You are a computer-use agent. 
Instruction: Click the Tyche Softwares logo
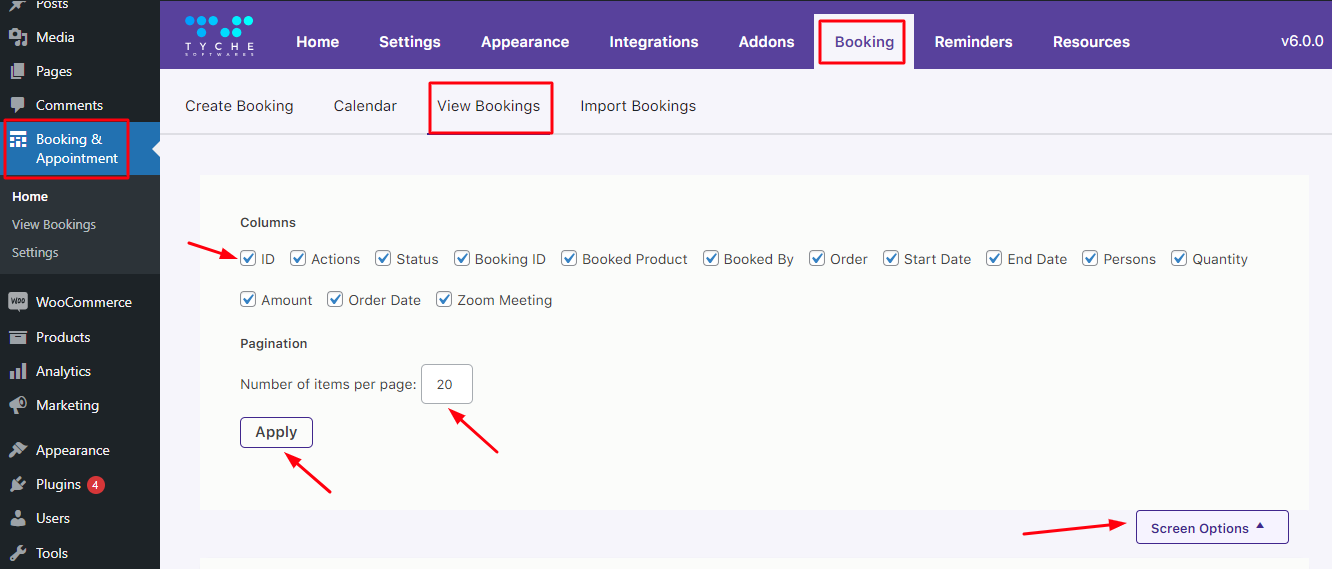tap(219, 35)
